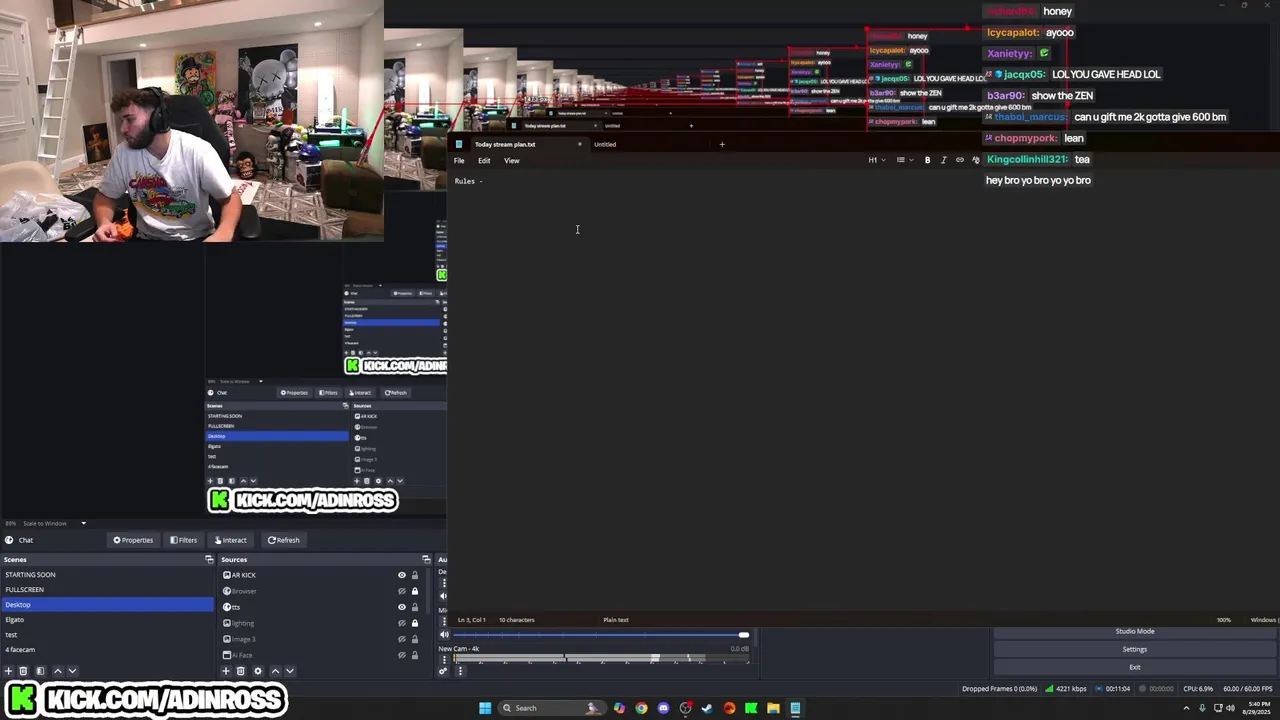Unlock the lighting source
Viewport: 1280px width, 720px height.
415,623
